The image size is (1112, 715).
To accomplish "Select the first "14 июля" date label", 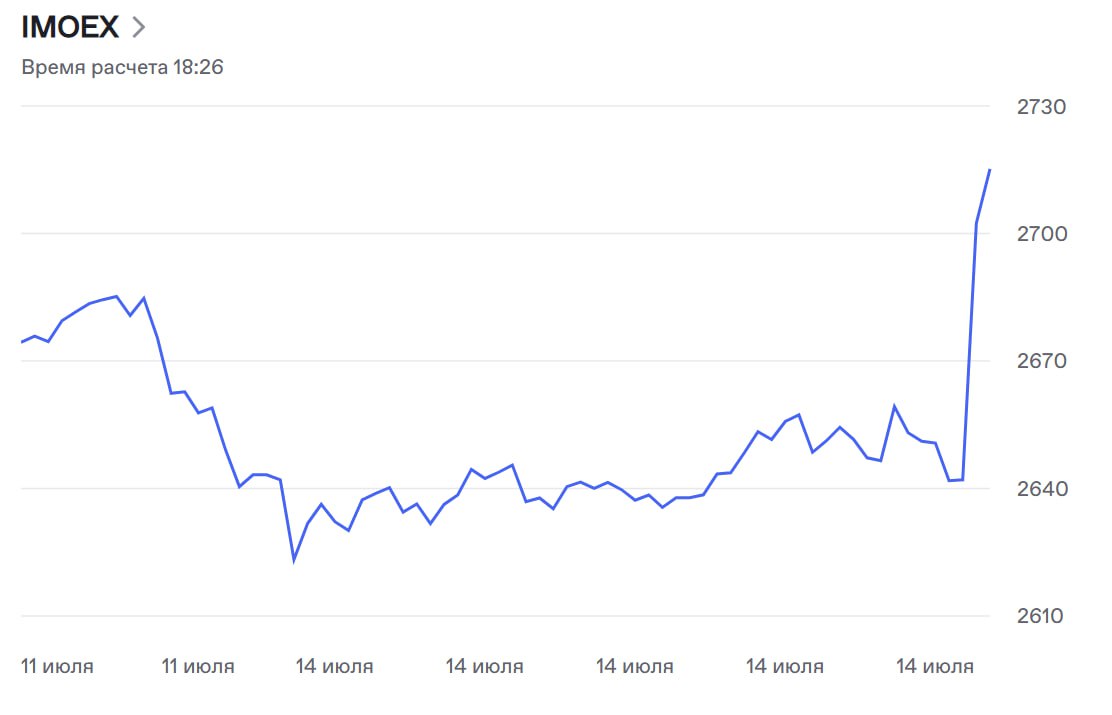I will 334,666.
